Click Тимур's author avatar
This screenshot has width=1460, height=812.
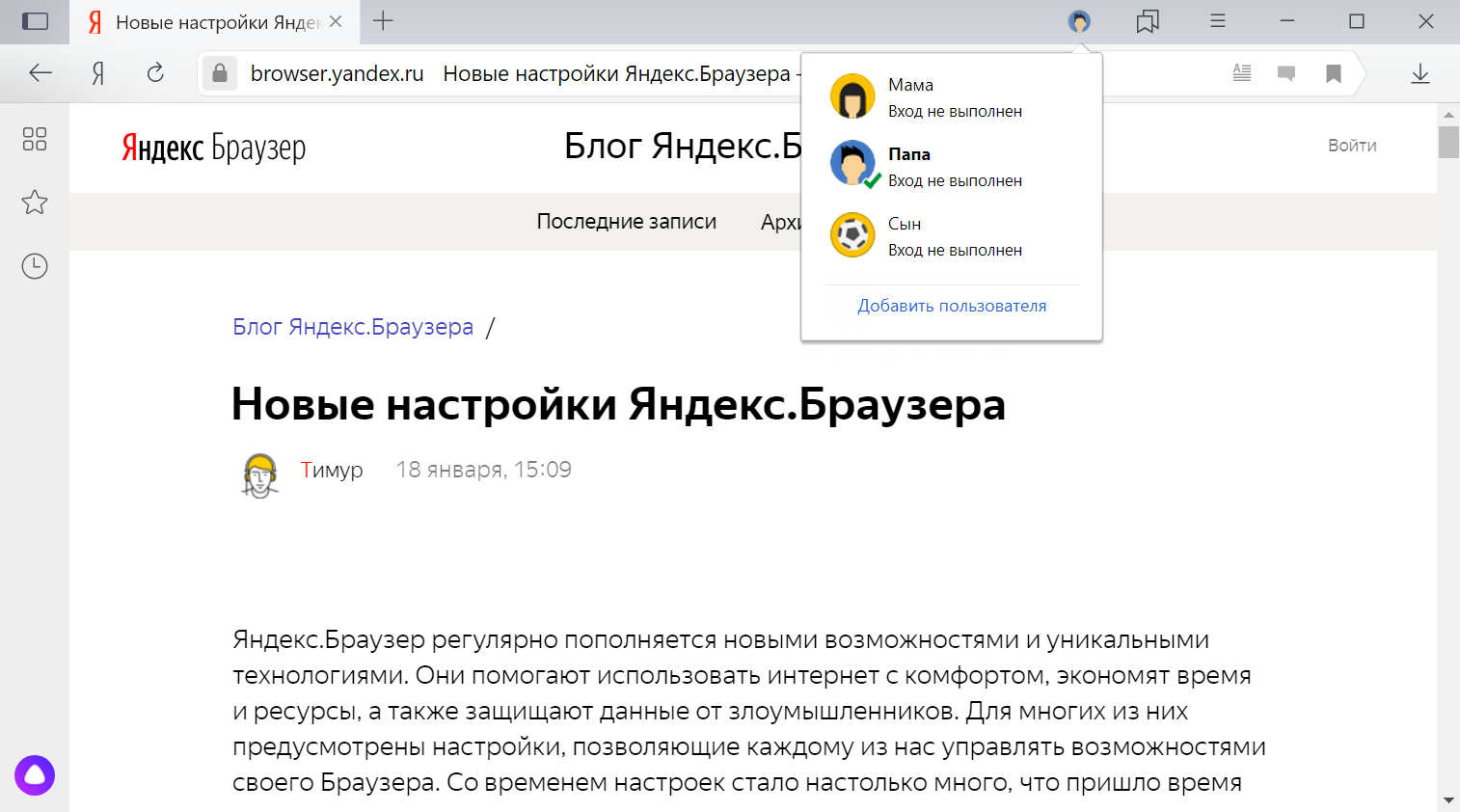coord(259,474)
